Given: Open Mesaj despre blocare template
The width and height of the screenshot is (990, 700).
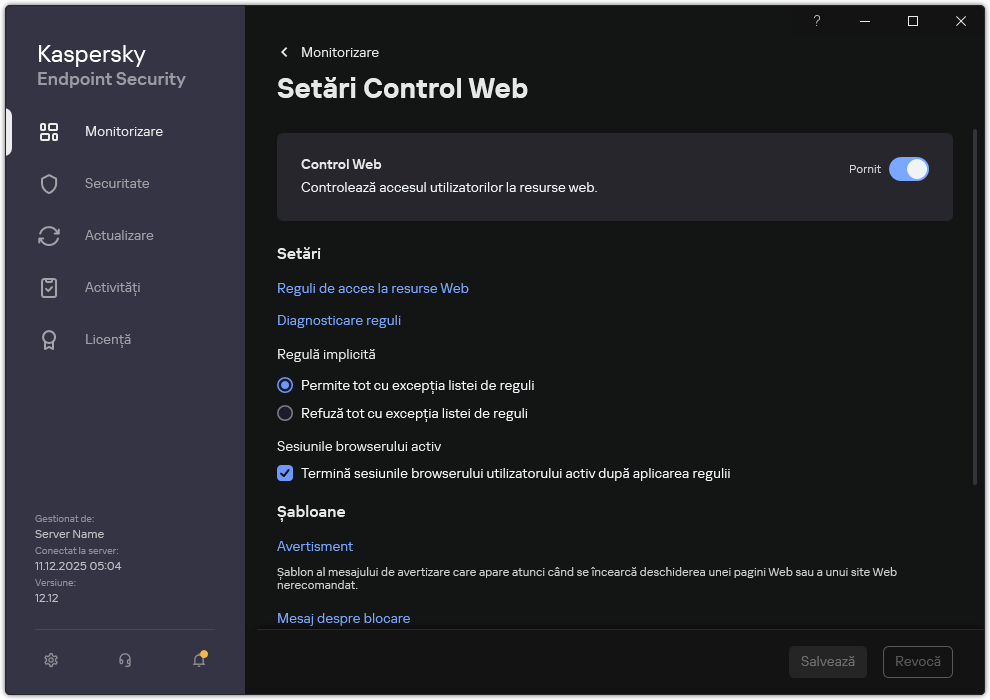Looking at the screenshot, I should pos(343,618).
